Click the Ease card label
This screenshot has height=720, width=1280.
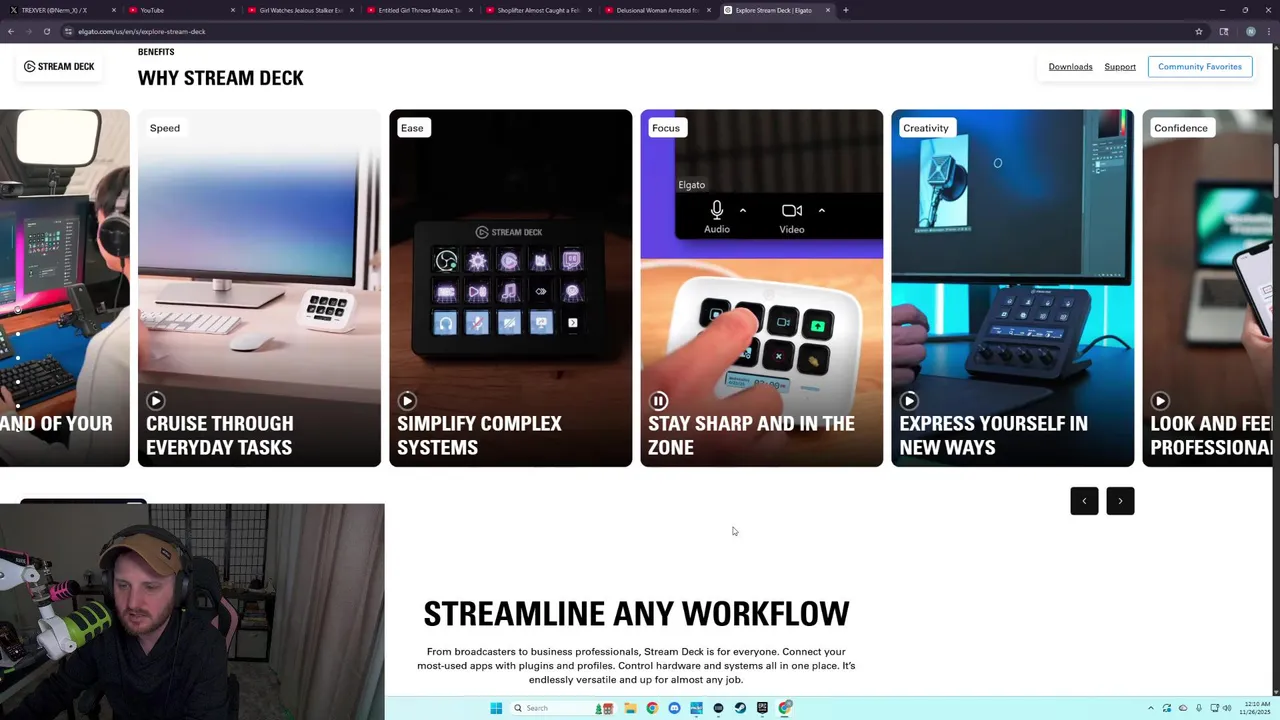tap(413, 128)
